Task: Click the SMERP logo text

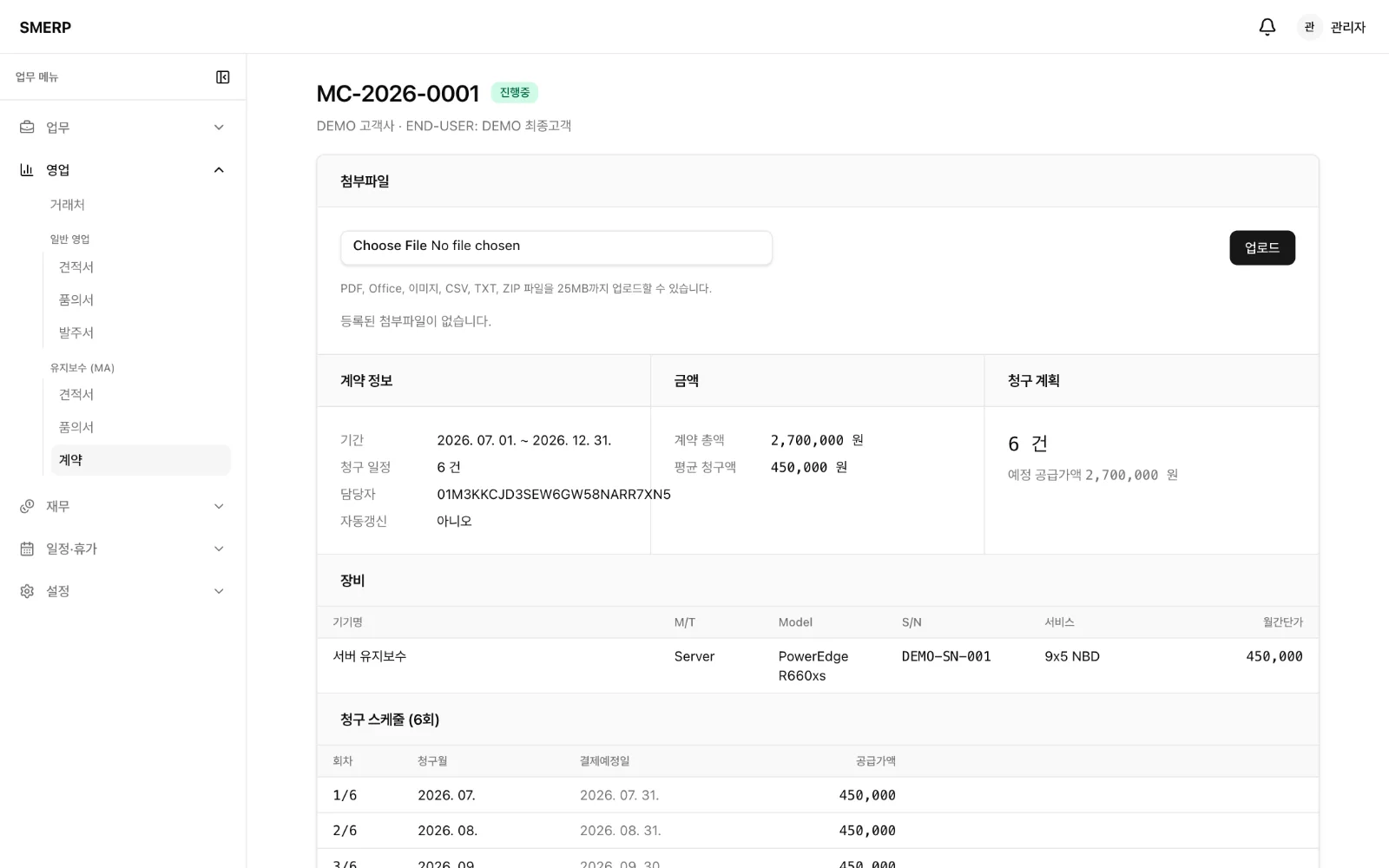Action: point(45,28)
